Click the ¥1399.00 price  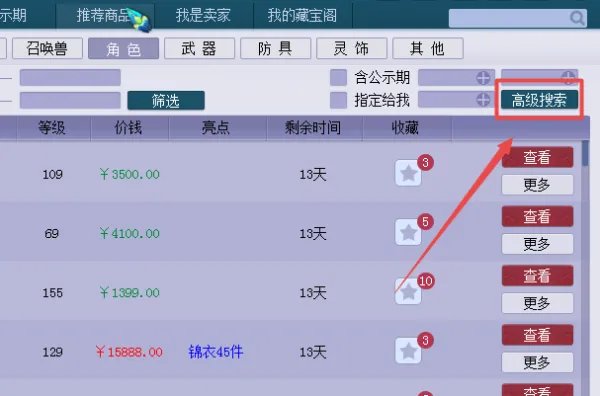click(129, 293)
